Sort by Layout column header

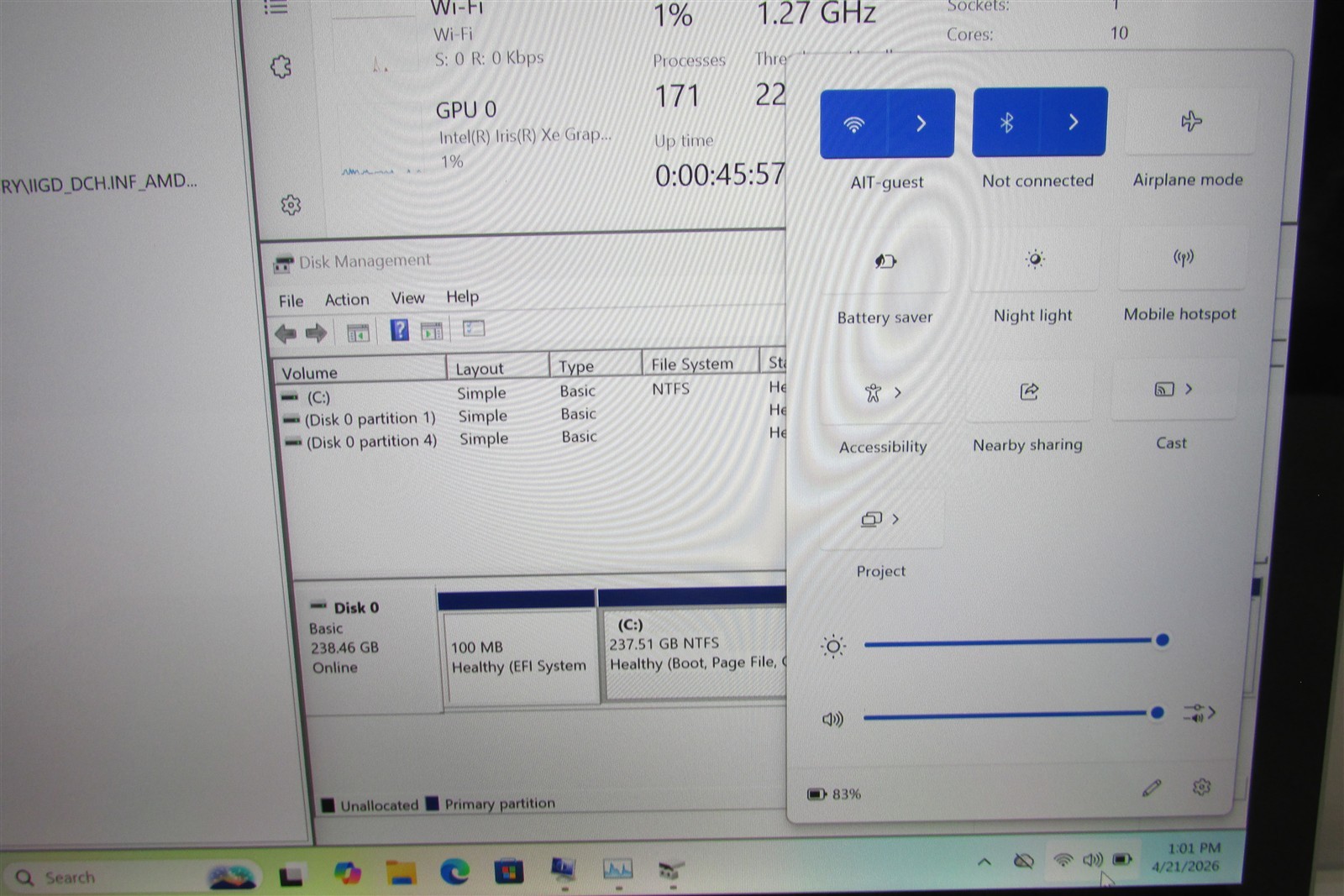point(497,368)
